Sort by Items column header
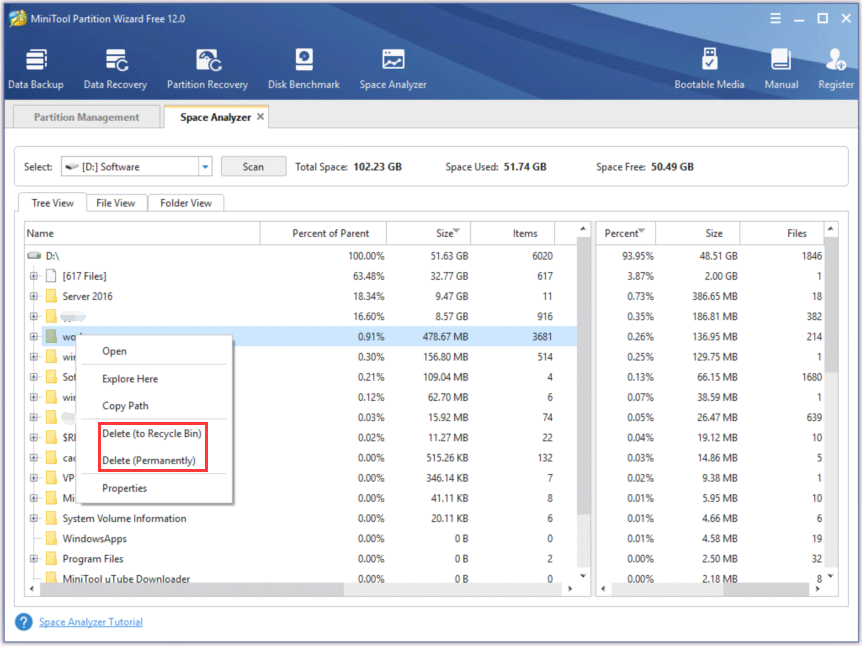The width and height of the screenshot is (862, 647). pos(513,233)
